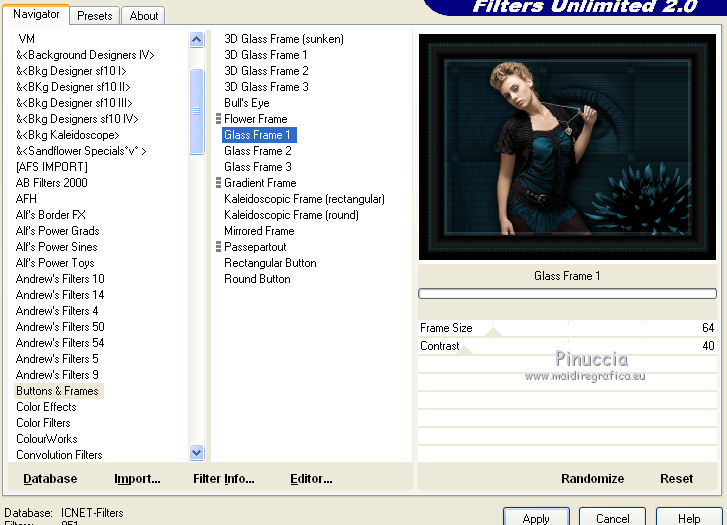Viewport: 727px width, 525px height.
Task: Cancel the filter dialog
Action: pyautogui.click(x=612, y=518)
